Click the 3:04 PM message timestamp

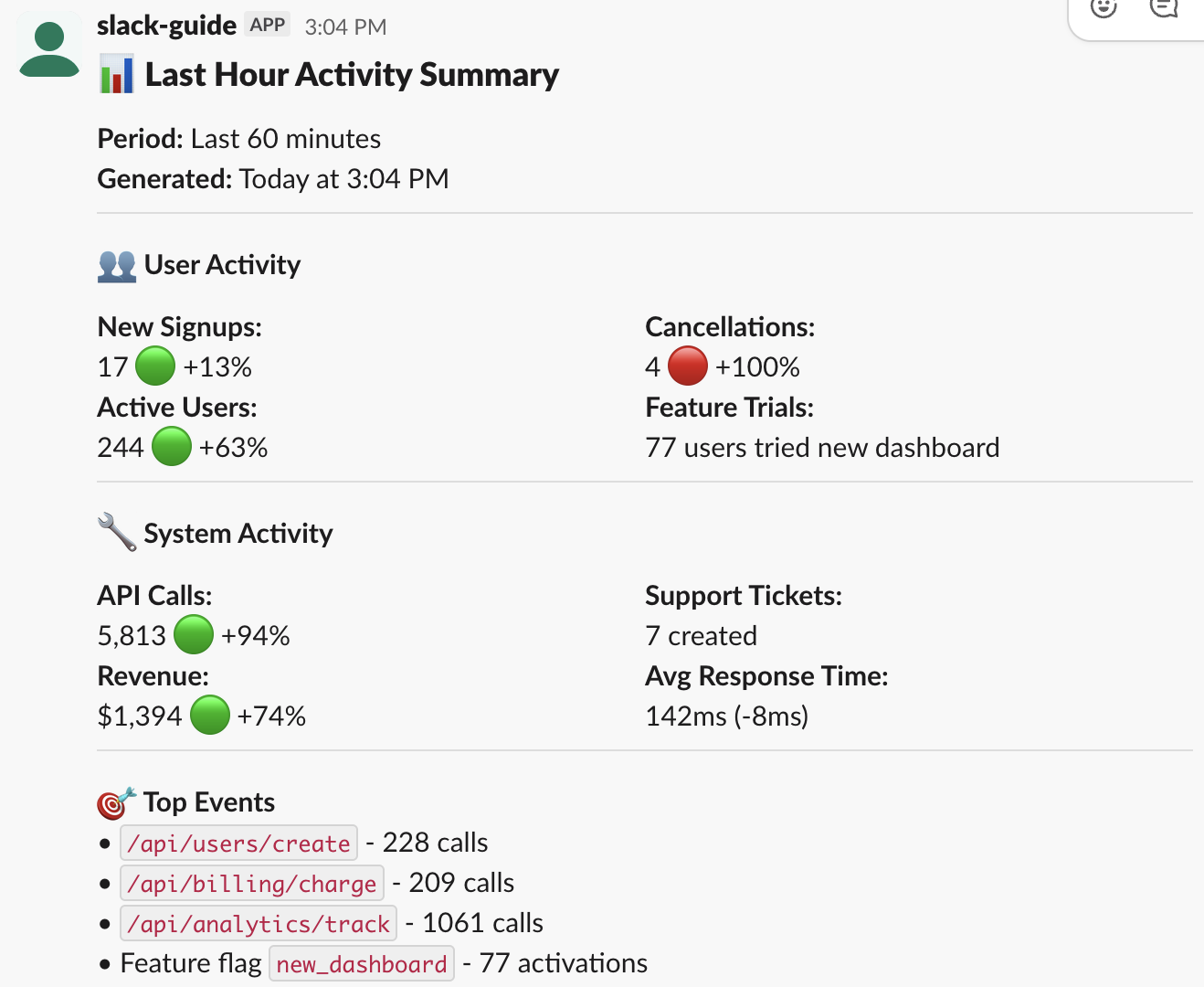[345, 27]
